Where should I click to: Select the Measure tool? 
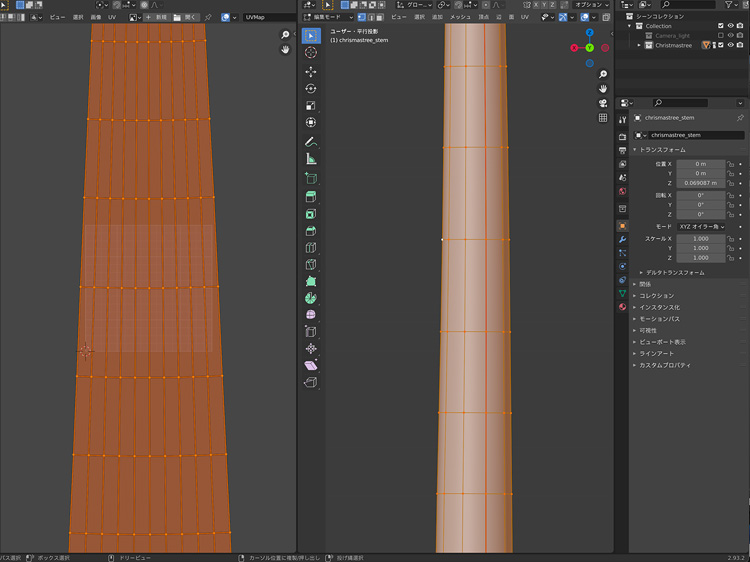[311, 159]
